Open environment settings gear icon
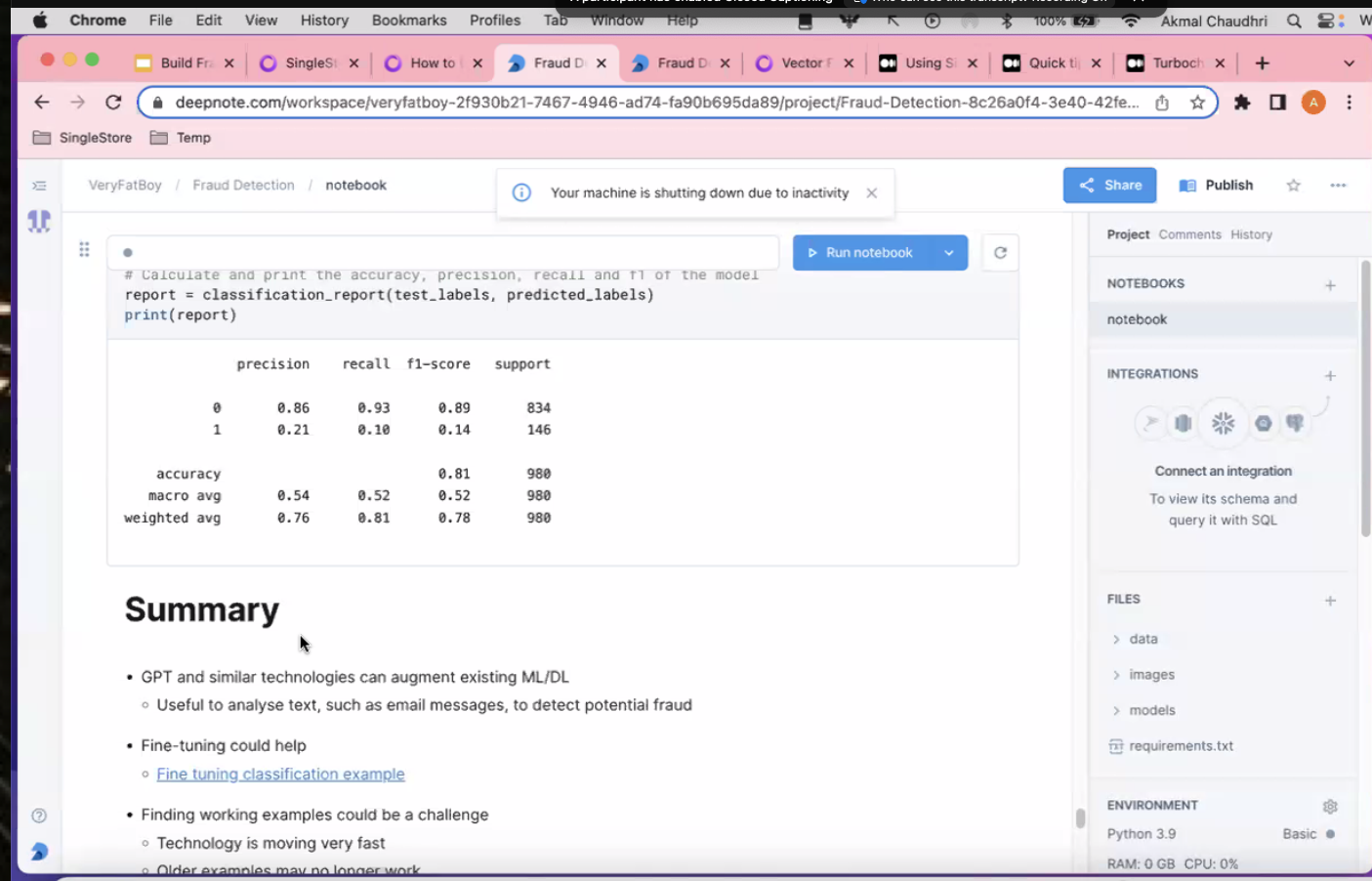1372x881 pixels. (x=1329, y=806)
